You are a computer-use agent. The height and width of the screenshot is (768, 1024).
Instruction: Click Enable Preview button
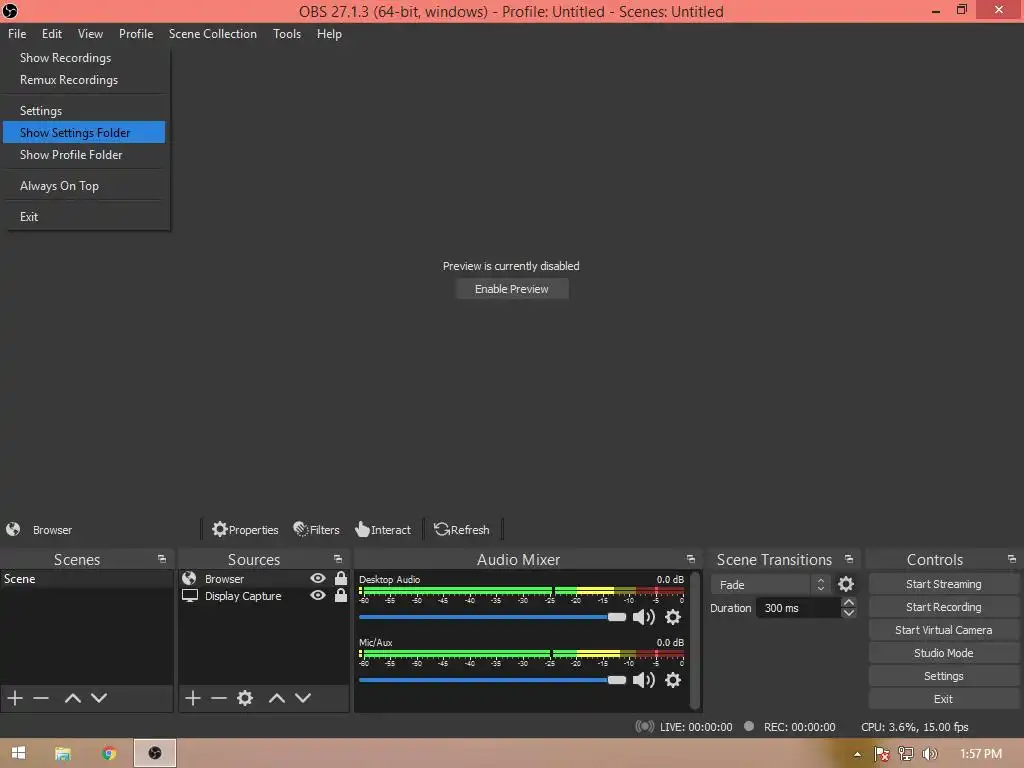tap(512, 289)
